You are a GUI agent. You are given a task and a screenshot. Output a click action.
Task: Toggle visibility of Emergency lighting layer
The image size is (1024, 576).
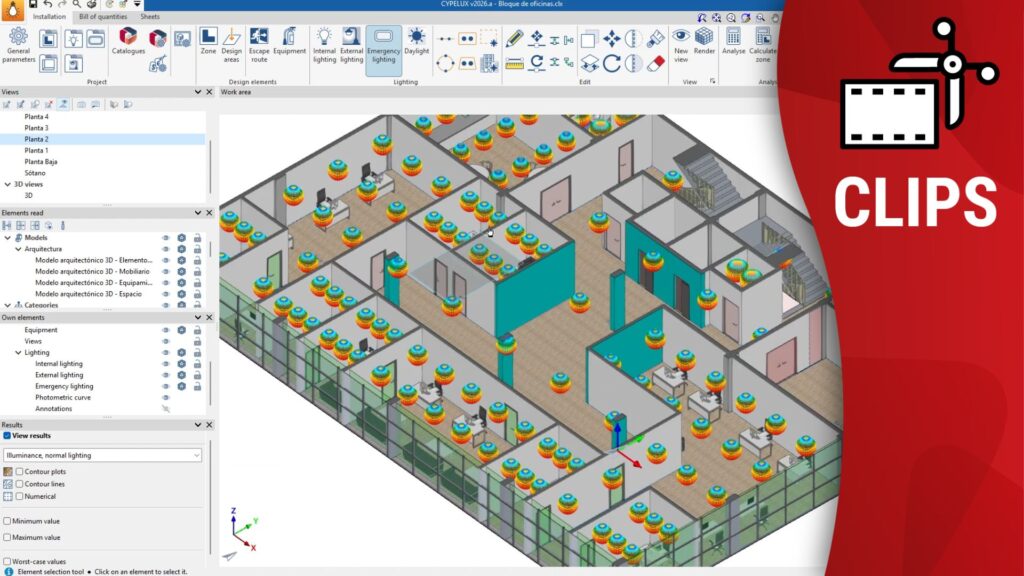[166, 386]
